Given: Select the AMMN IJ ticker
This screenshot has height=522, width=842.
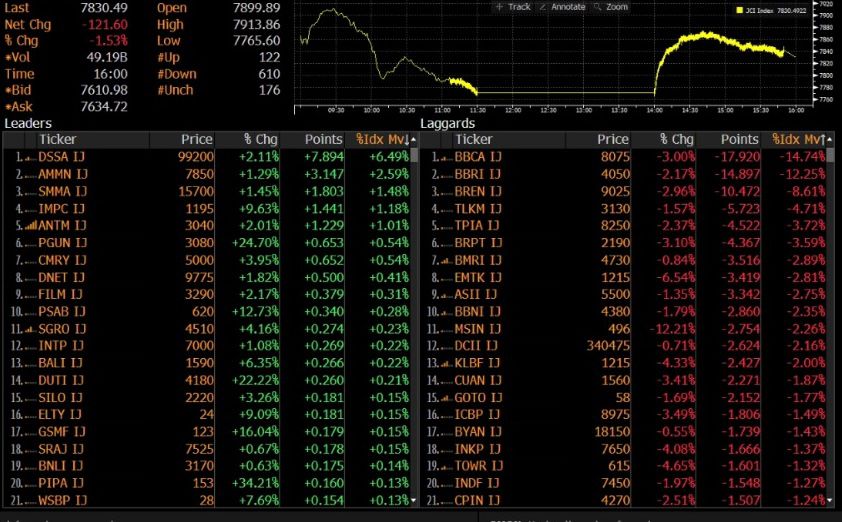Looking at the screenshot, I should pyautogui.click(x=62, y=174).
